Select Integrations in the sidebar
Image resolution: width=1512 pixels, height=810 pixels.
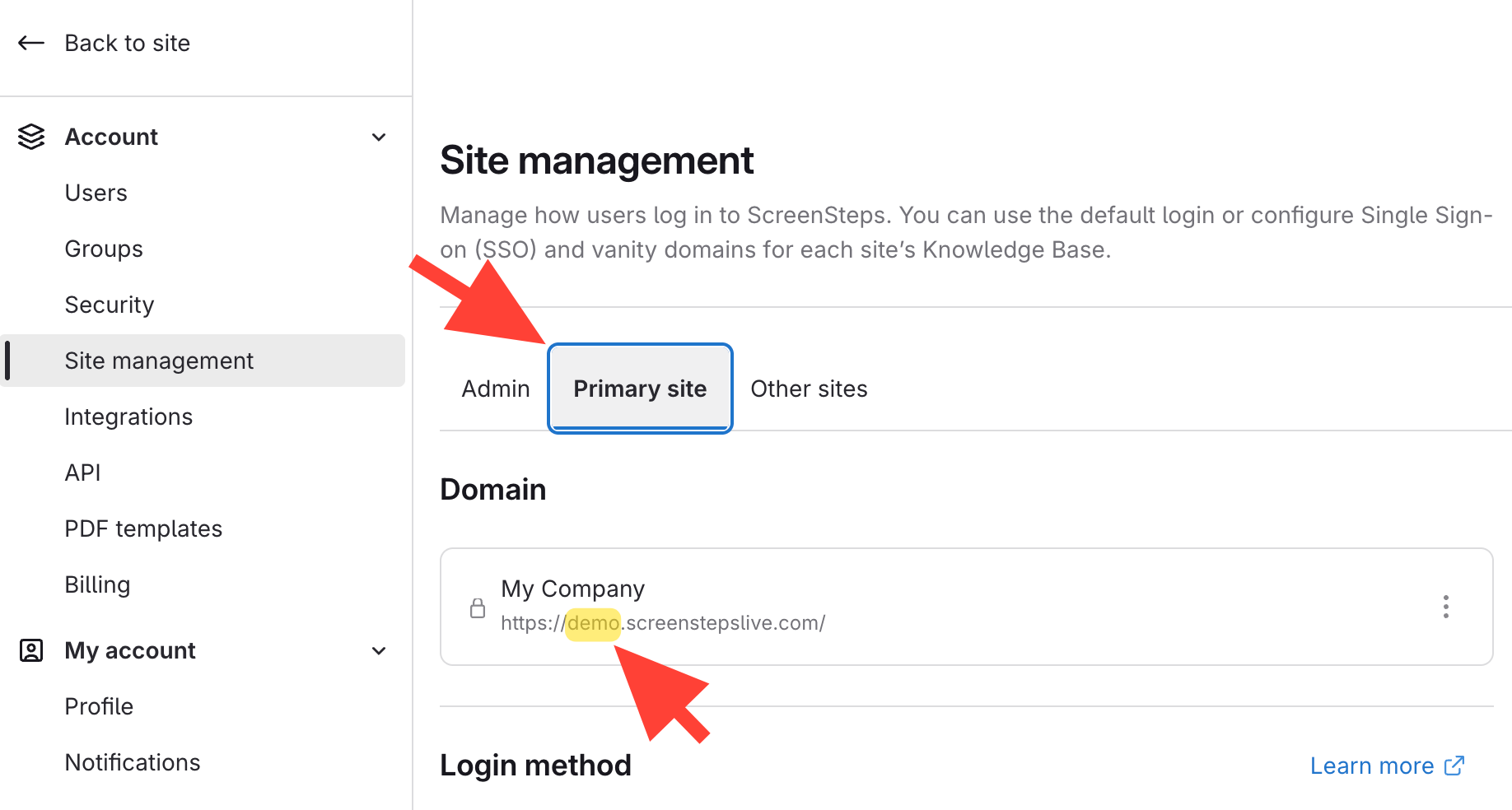128,417
